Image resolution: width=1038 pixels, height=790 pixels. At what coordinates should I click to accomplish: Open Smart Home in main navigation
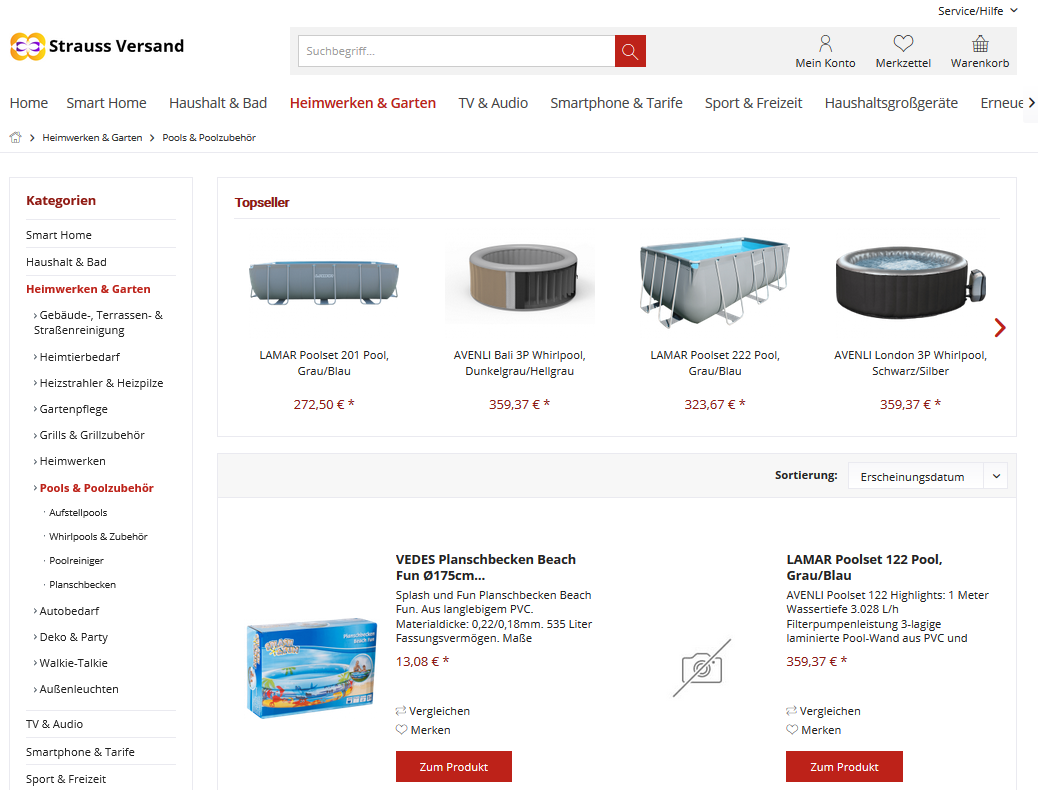(x=107, y=103)
